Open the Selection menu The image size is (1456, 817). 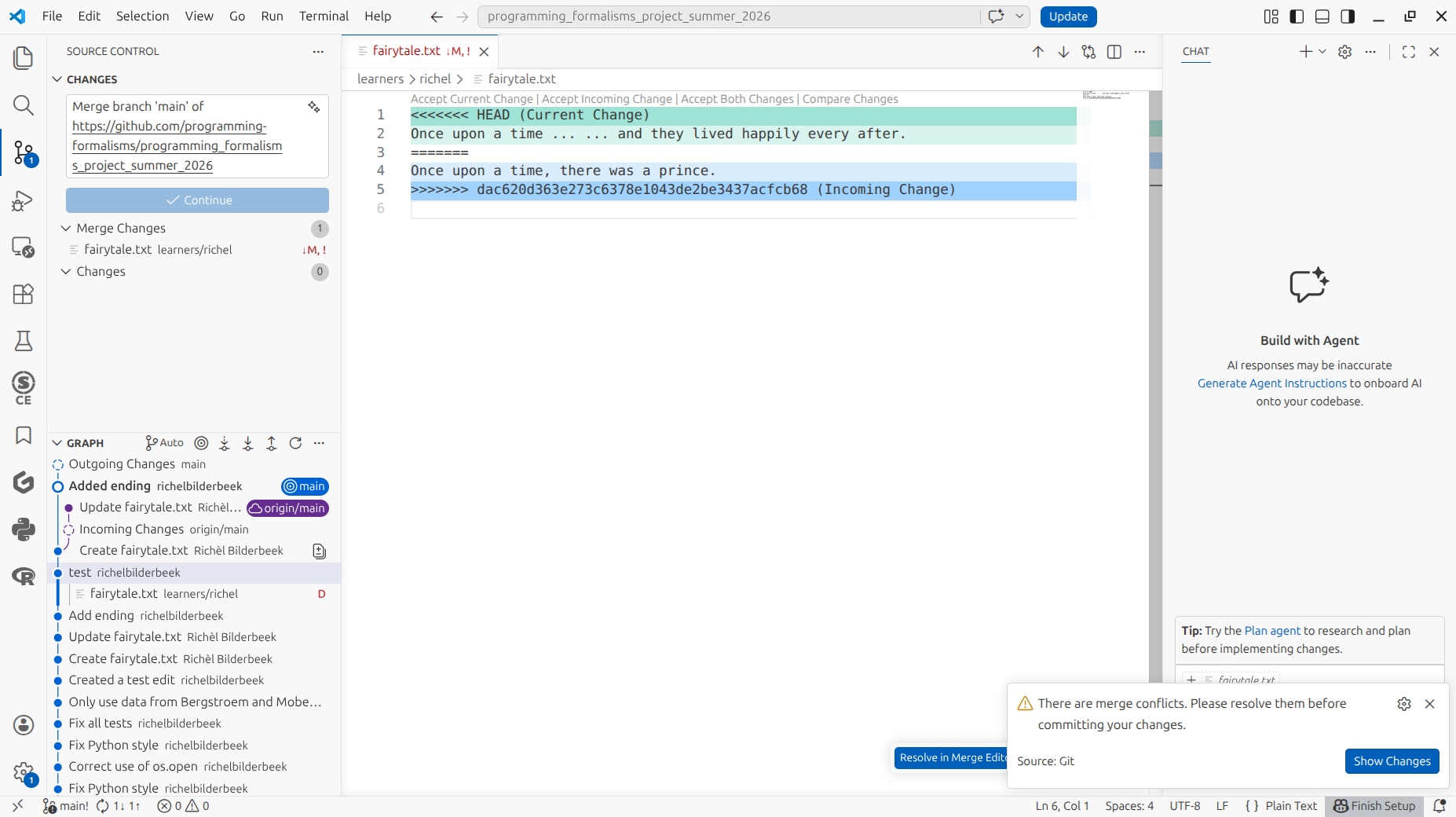(142, 16)
